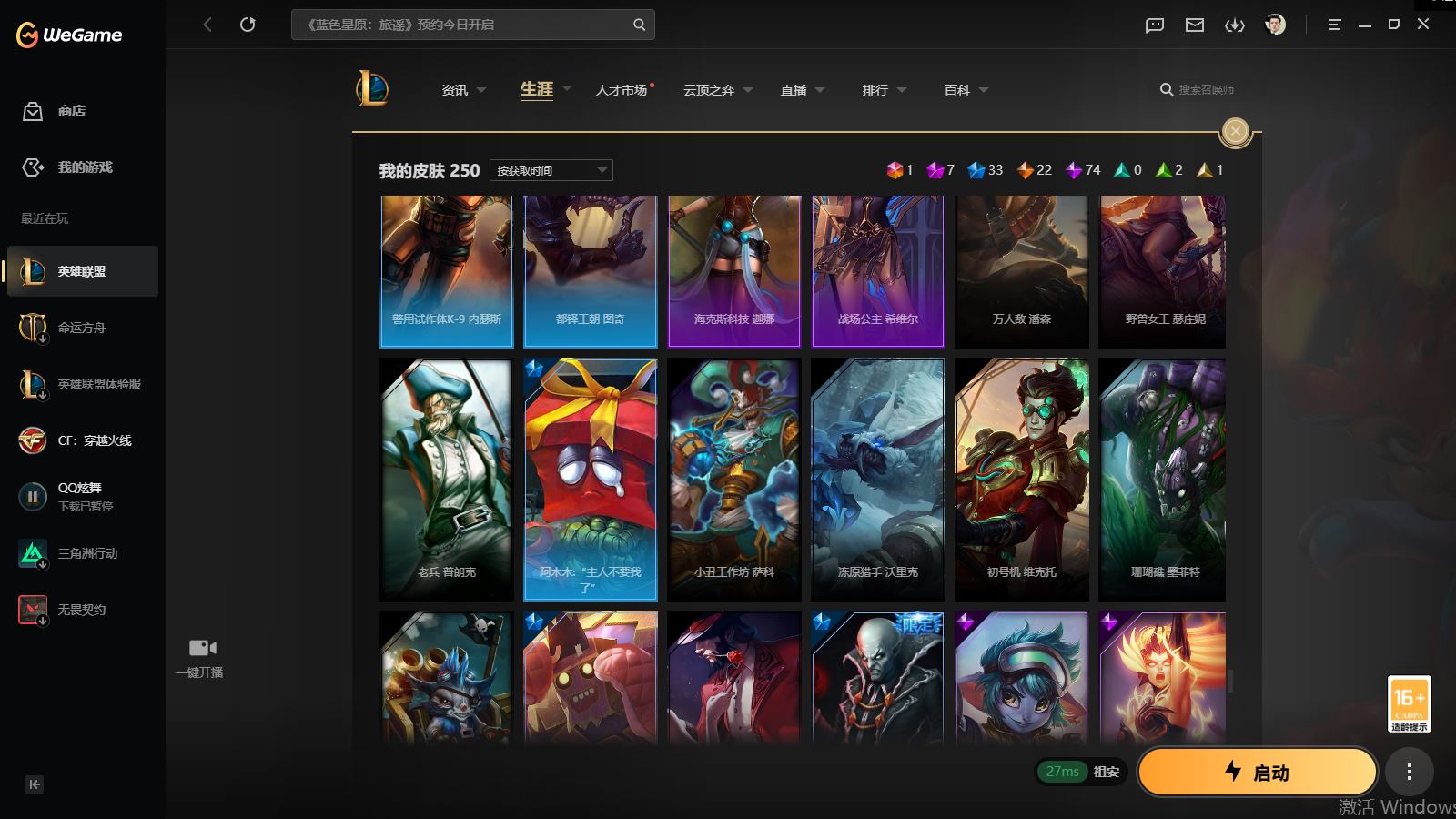1456x819 pixels.
Task: Open 海克斯科技 迦娜 skin card
Action: [x=734, y=271]
